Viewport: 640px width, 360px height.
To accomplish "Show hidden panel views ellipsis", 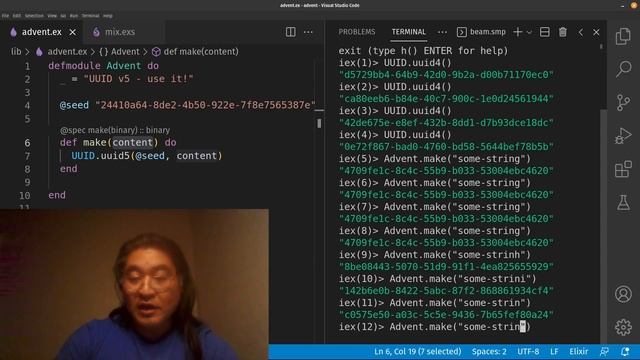I will pos(442,32).
